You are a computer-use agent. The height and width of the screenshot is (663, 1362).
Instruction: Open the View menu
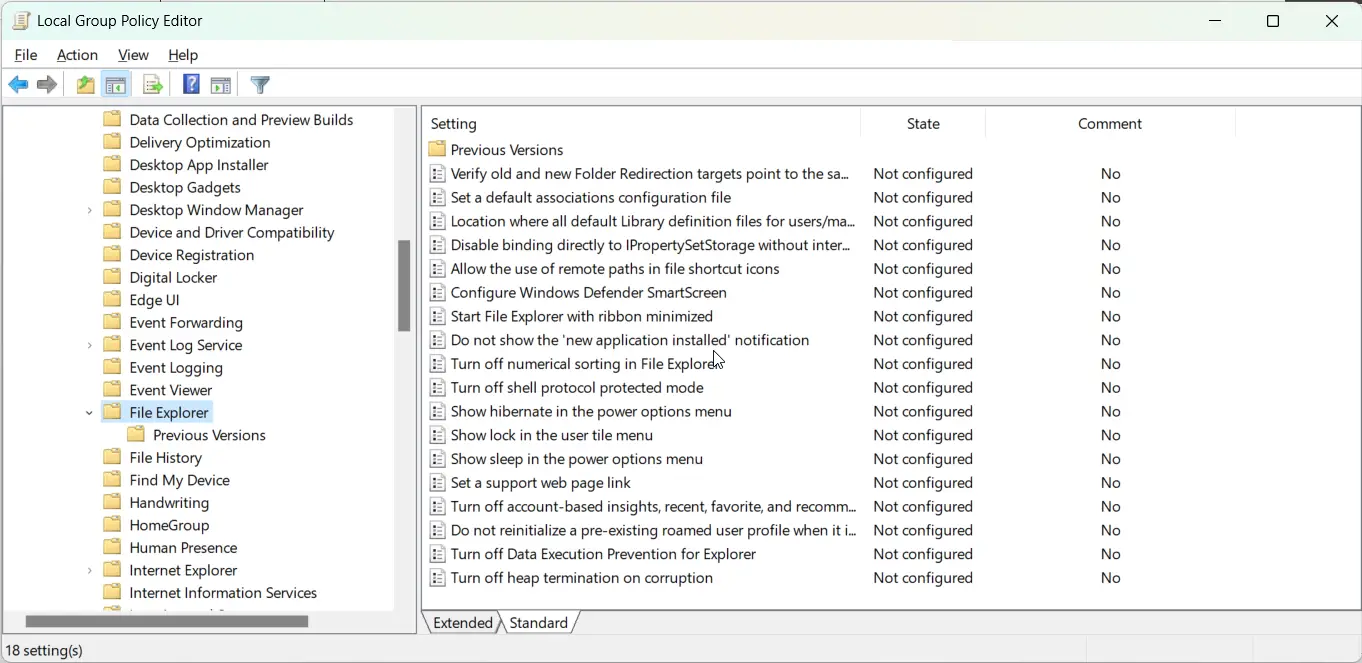pyautogui.click(x=133, y=55)
